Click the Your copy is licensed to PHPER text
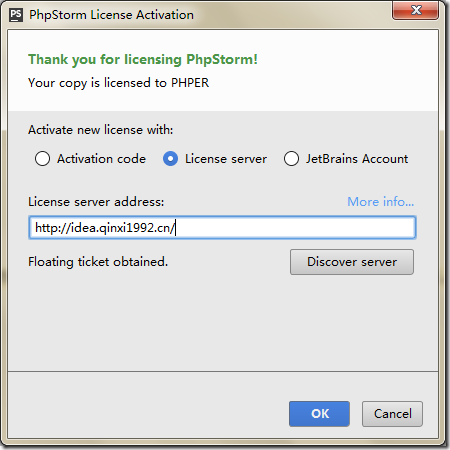Viewport: 450px width, 450px height. (119, 83)
